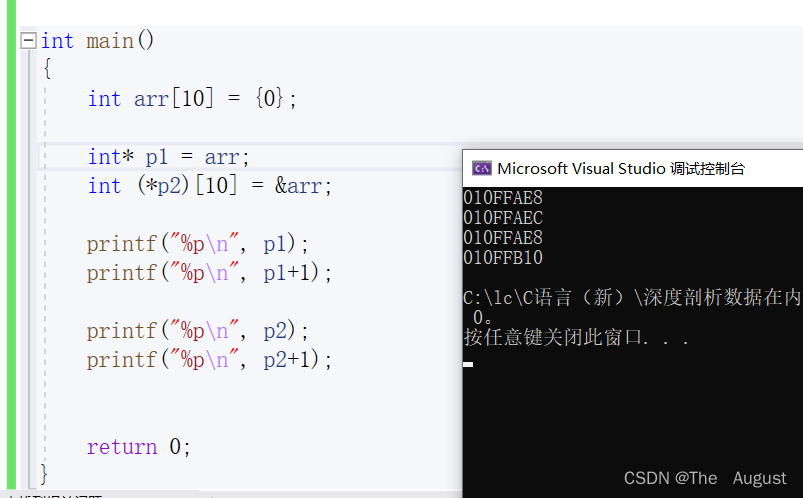Image resolution: width=803 pixels, height=498 pixels.
Task: Click the 'return 0;' line
Action: [x=139, y=447]
